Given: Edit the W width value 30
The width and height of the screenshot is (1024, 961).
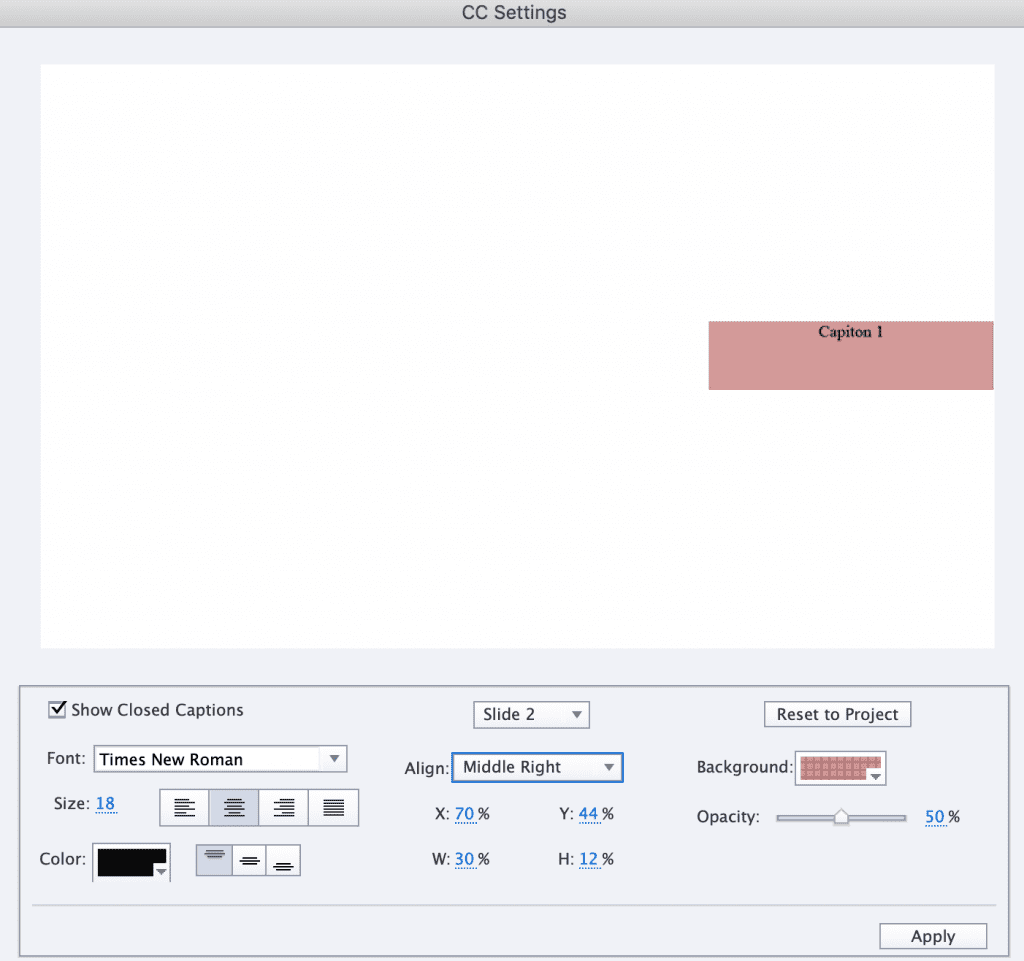Looking at the screenshot, I should pos(464,859).
